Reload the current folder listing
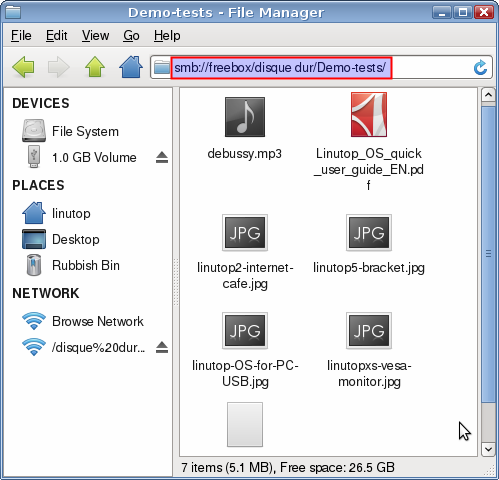Screen dimensions: 499x480 coord(480,67)
